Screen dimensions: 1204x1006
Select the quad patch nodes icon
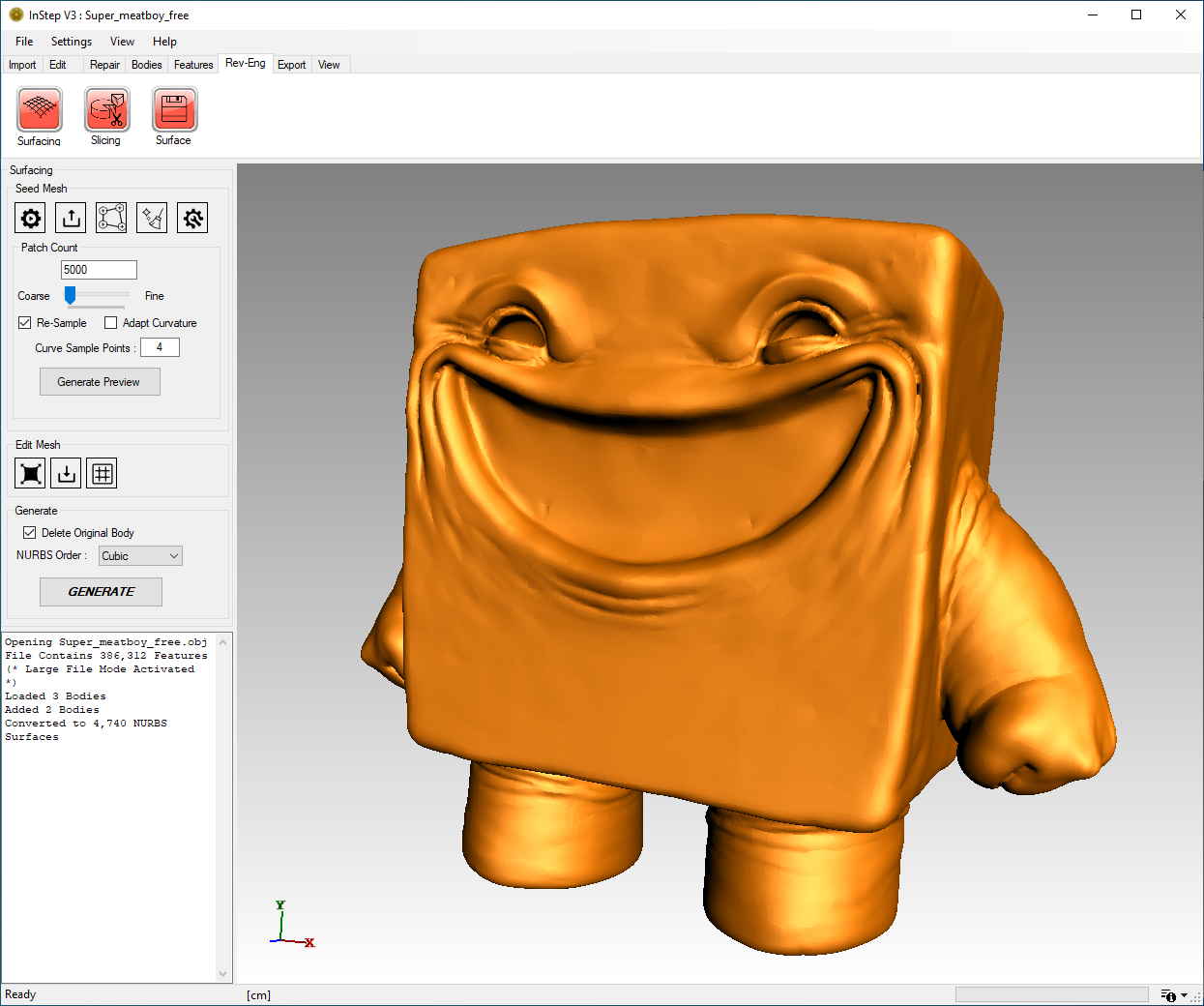[111, 219]
